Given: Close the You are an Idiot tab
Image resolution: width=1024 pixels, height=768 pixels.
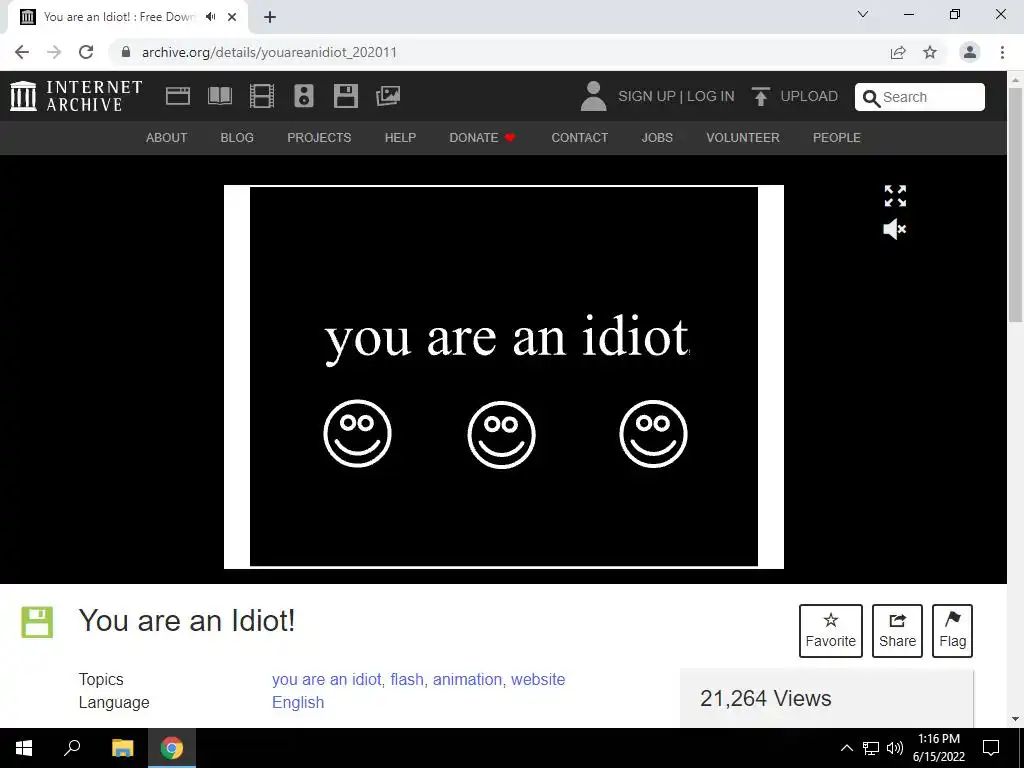Looking at the screenshot, I should coord(232,17).
